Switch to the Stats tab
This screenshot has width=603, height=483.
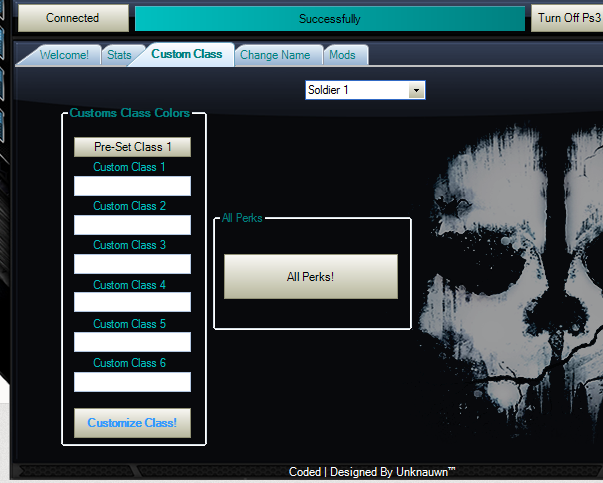[x=119, y=55]
